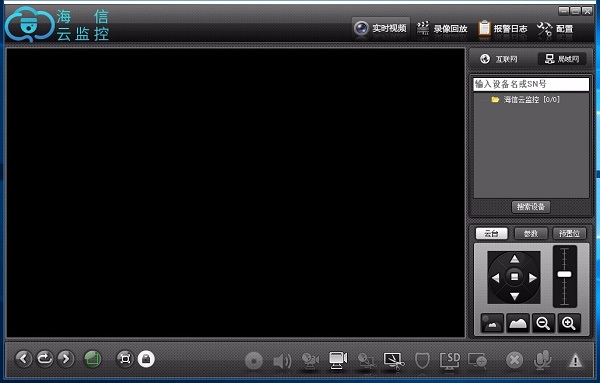The height and width of the screenshot is (383, 600).
Task: Toggle the speaker audio icon
Action: tap(282, 361)
